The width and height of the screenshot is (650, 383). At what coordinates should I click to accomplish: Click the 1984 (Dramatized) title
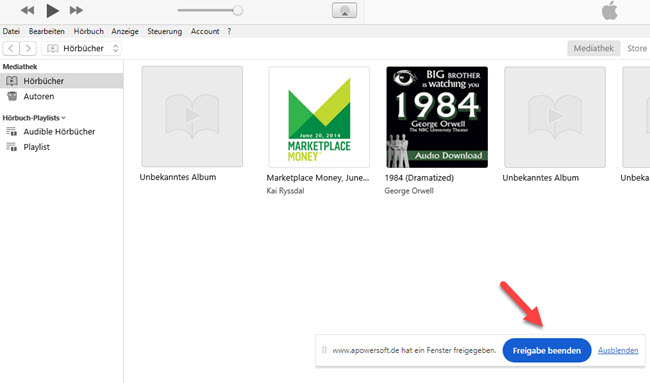tap(419, 178)
